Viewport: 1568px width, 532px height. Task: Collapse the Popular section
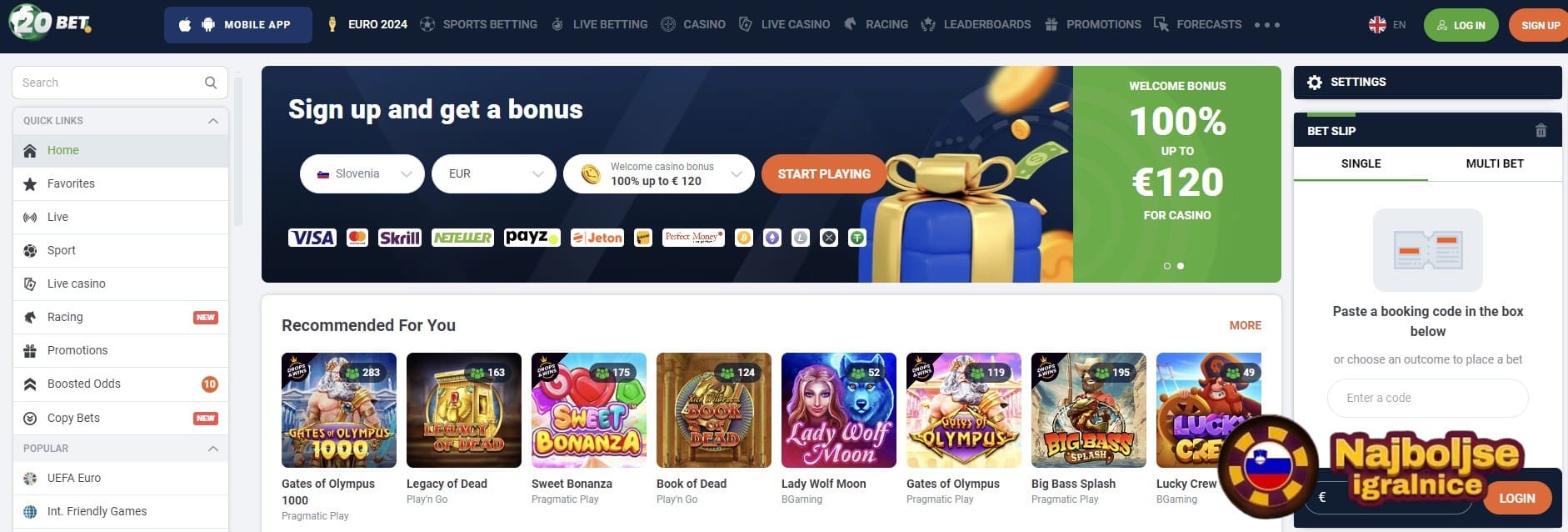click(x=213, y=449)
